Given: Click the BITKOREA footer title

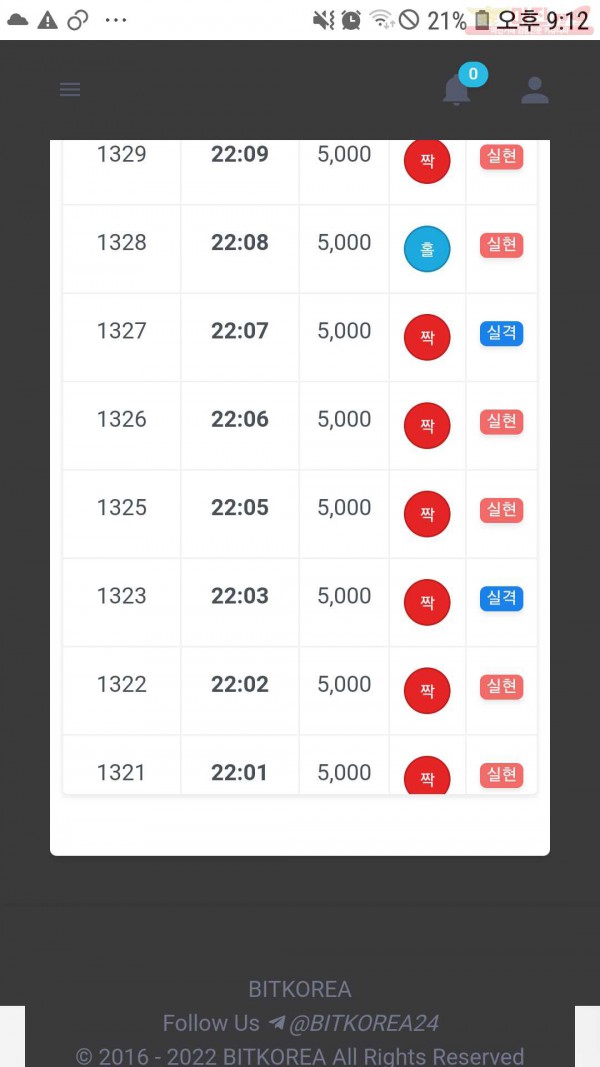Looking at the screenshot, I should (x=300, y=989).
